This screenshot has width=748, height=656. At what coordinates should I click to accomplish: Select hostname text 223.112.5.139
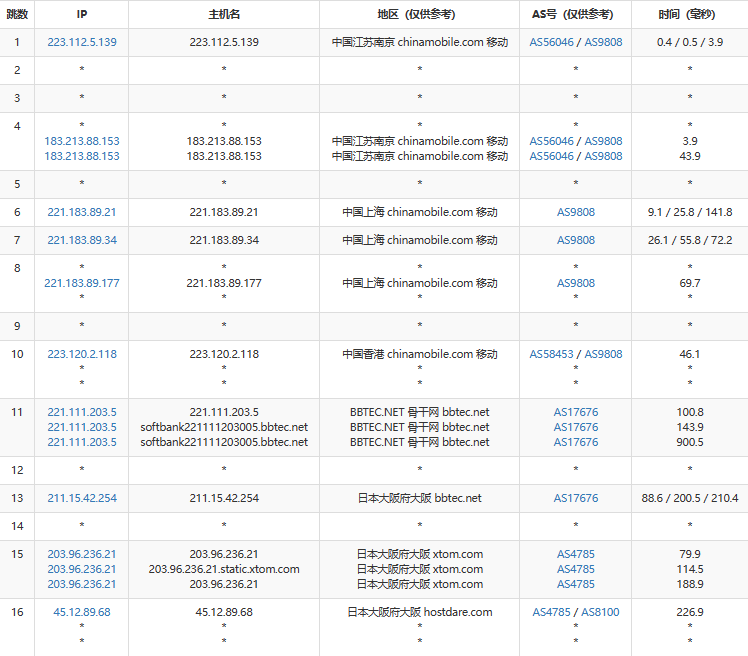pos(224,42)
